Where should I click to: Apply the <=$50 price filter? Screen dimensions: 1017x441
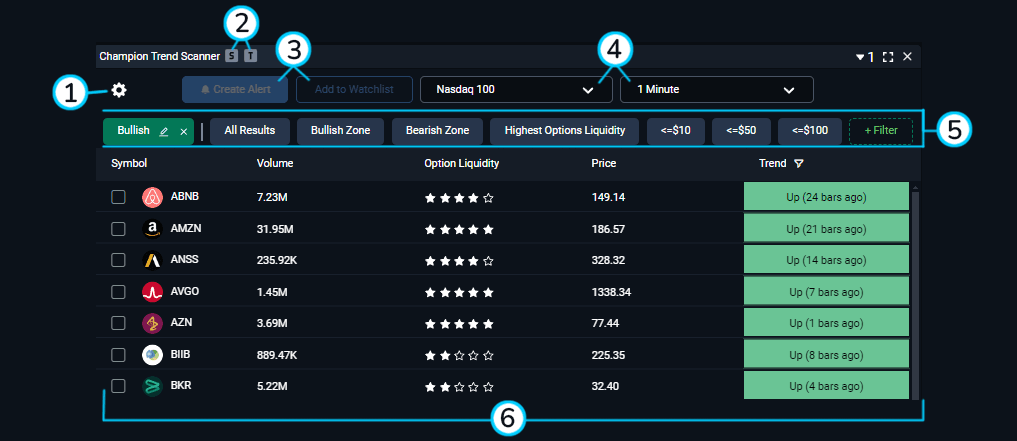click(x=741, y=131)
